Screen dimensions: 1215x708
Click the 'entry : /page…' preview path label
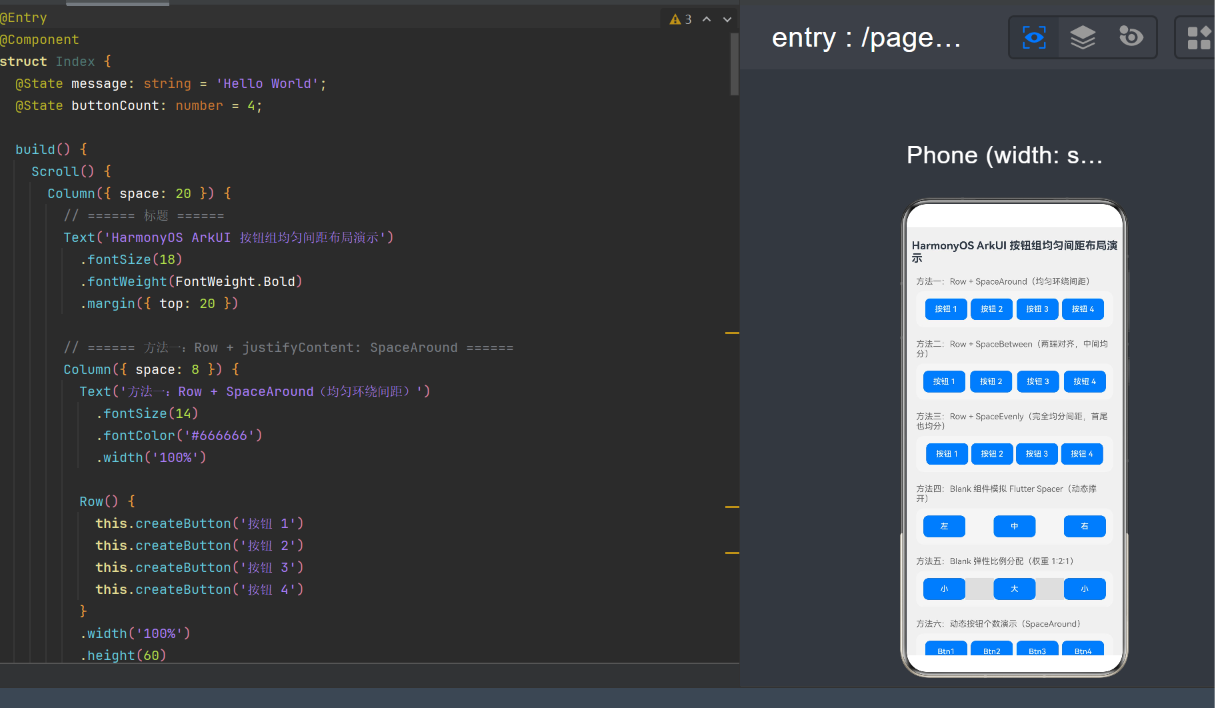pyautogui.click(x=867, y=38)
